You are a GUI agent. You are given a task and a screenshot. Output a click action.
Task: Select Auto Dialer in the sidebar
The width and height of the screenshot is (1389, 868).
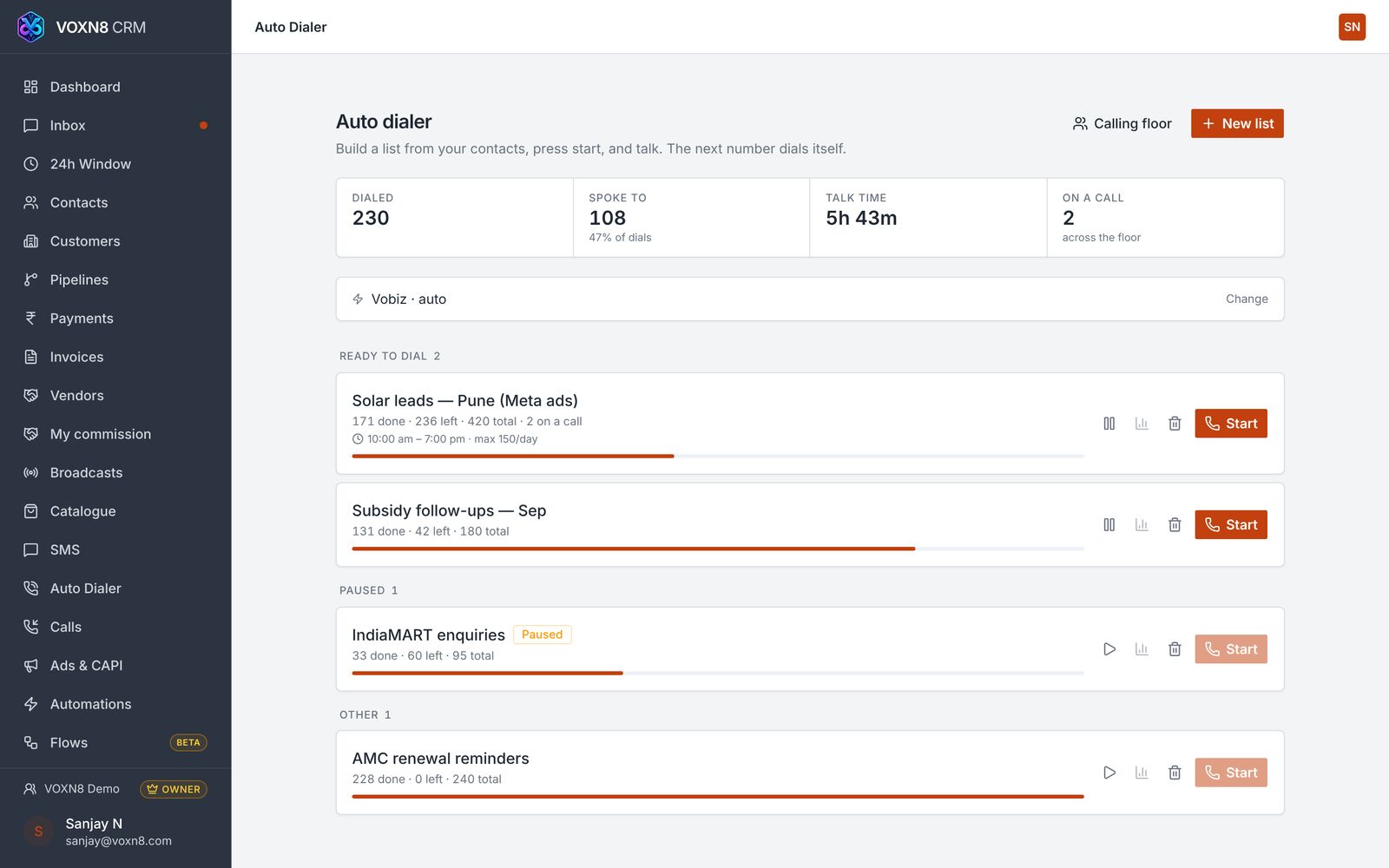click(115, 589)
